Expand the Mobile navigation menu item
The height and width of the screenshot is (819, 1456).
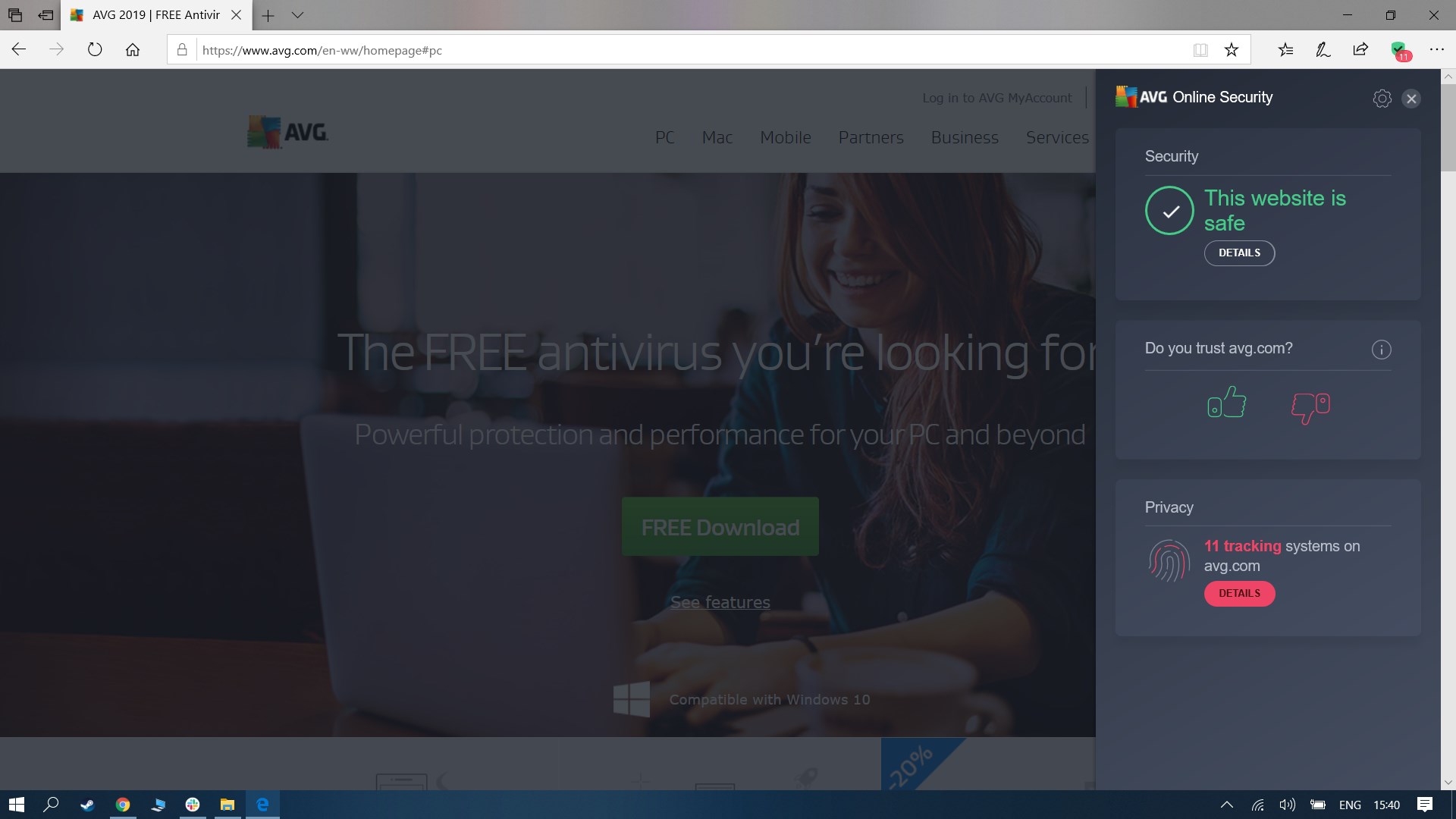(x=785, y=137)
